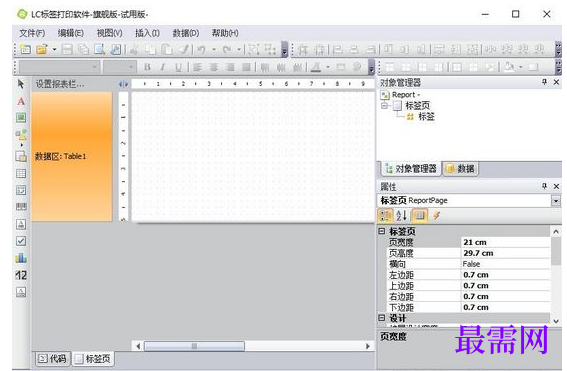Click the Paste clipboard icon
Viewport: 567px width, 371px height.
pyautogui.click(x=166, y=49)
